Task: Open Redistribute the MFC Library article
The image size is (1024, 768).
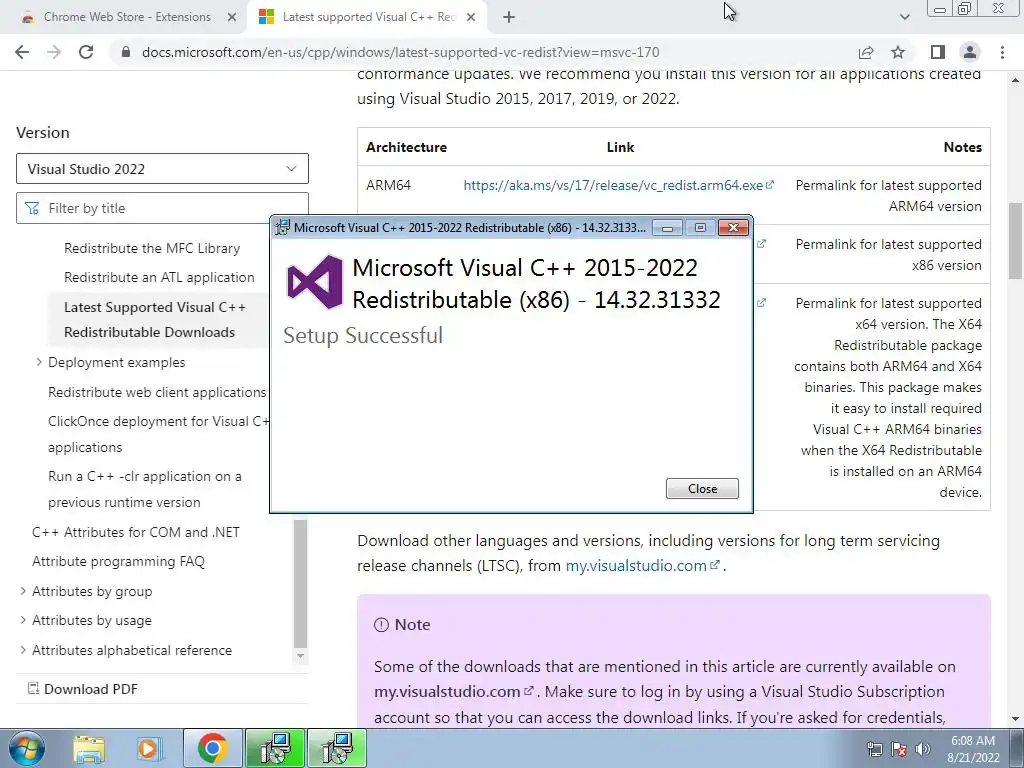Action: pos(152,248)
